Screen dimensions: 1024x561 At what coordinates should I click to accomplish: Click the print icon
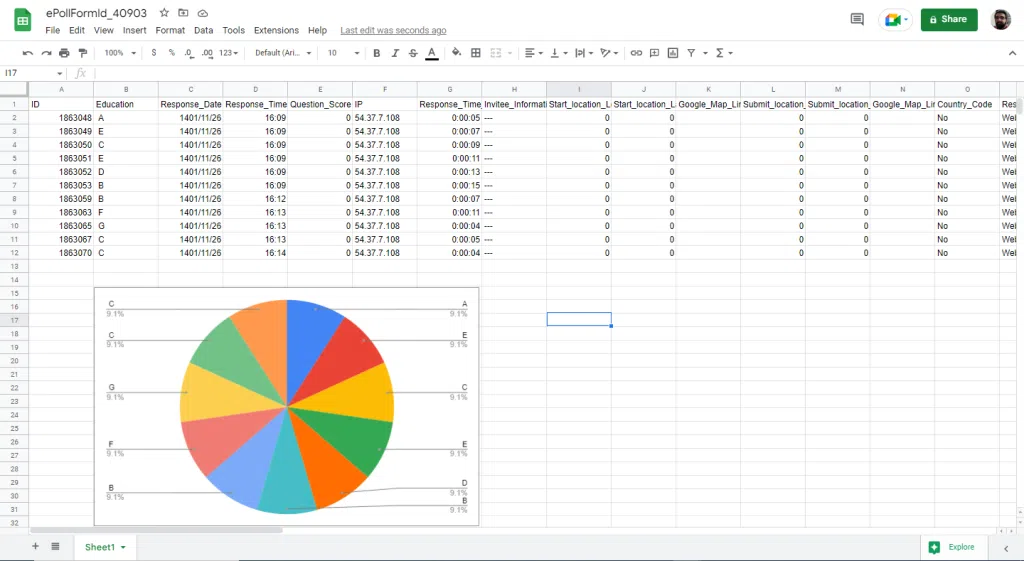[x=64, y=53]
